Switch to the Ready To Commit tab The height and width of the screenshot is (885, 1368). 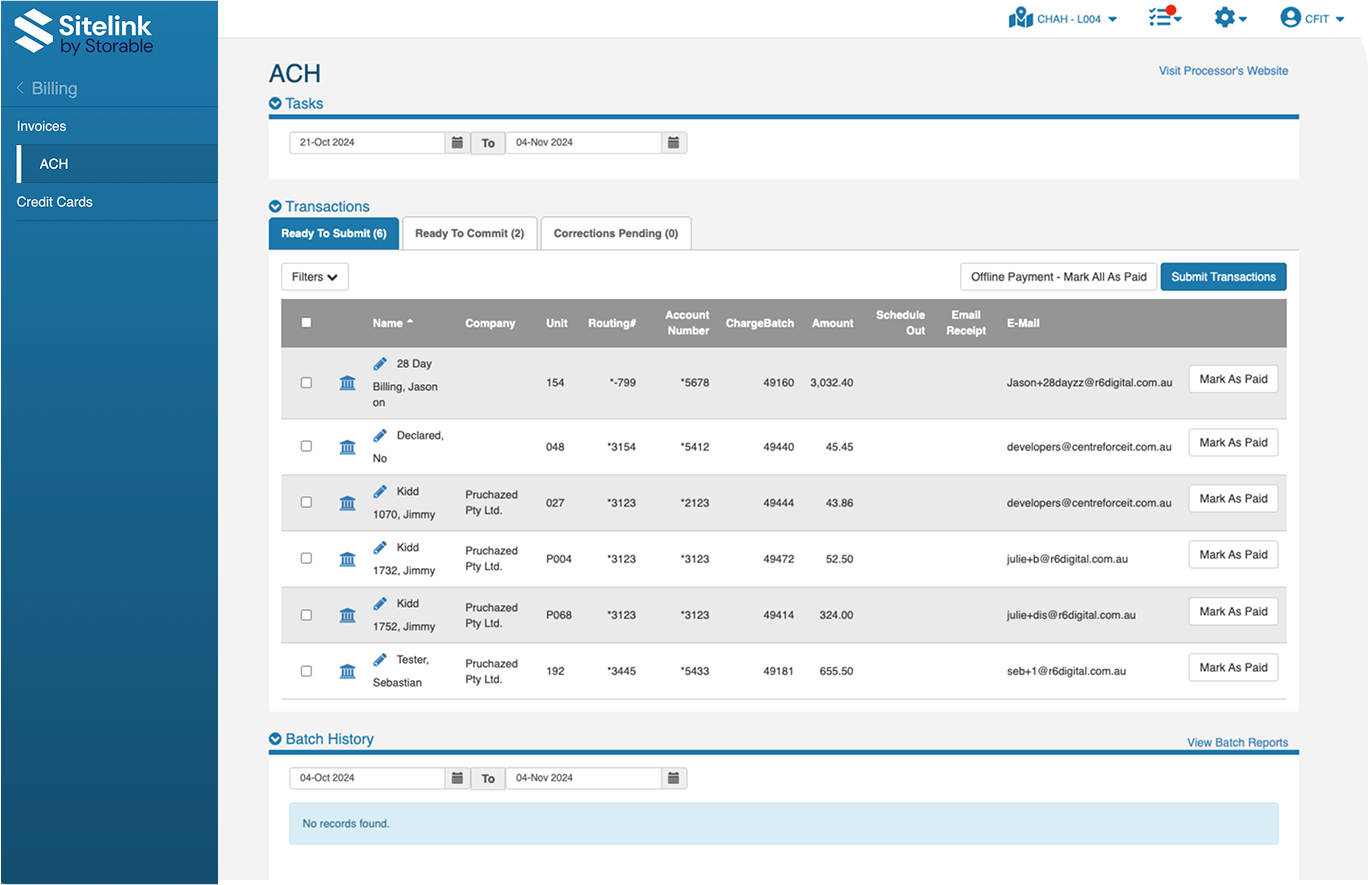469,233
